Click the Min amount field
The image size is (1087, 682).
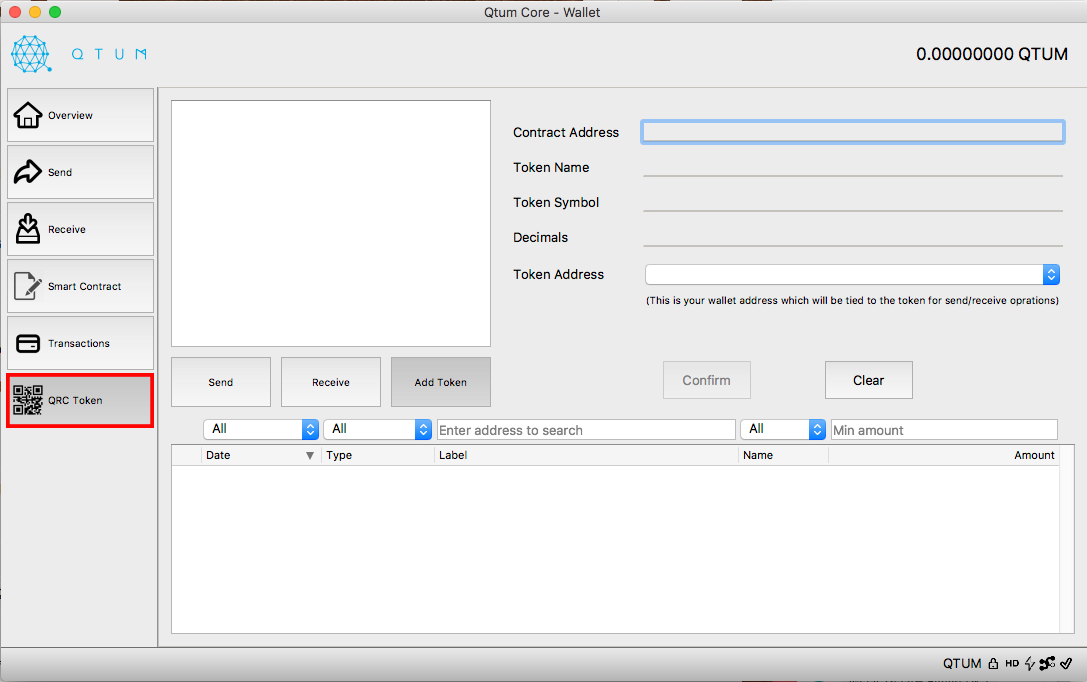944,430
